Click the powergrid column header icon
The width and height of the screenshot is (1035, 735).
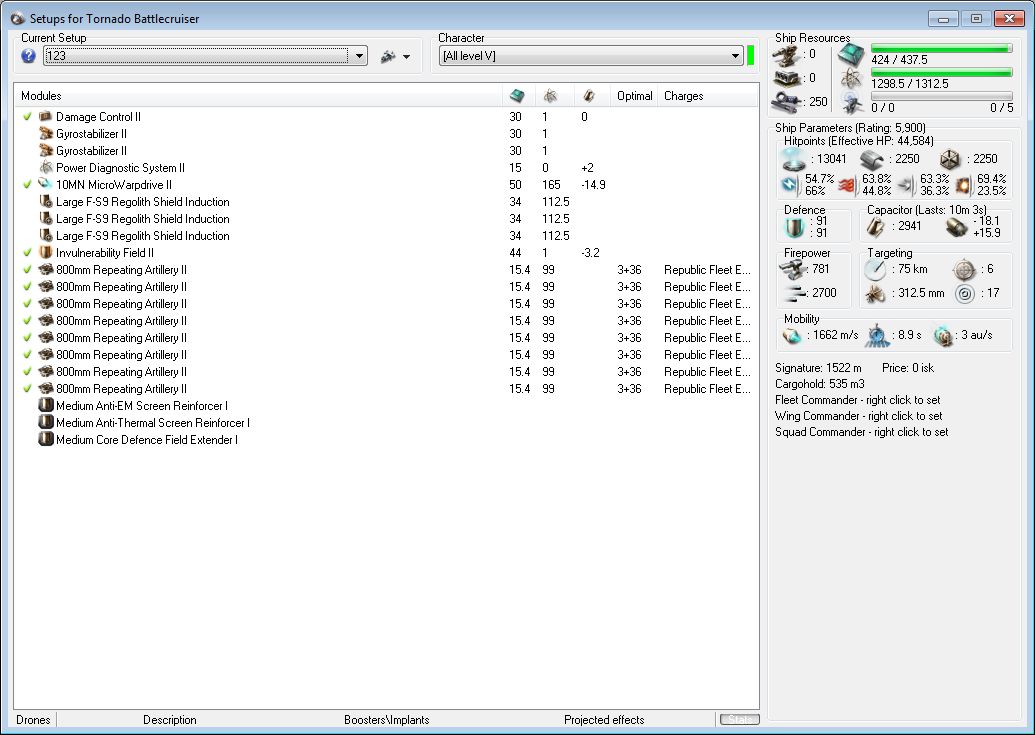[550, 96]
